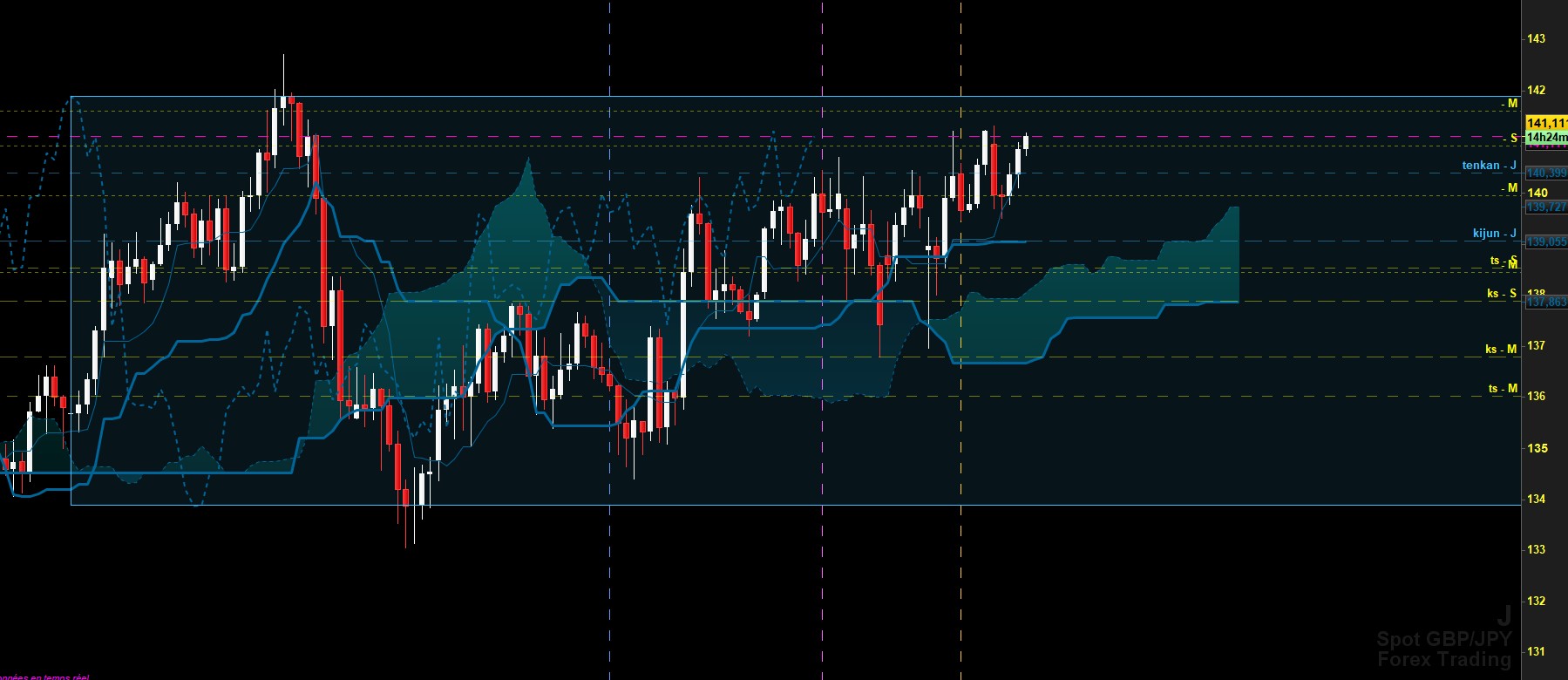Screen dimensions: 1568x680
Task: Click the magenta real-time data notice text
Action: click(x=44, y=677)
